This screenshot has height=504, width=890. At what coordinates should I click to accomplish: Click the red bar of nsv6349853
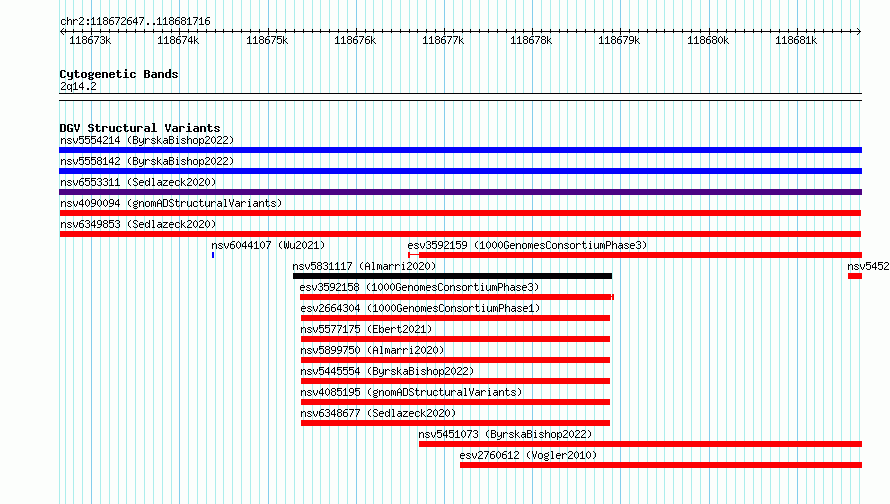[x=460, y=234]
